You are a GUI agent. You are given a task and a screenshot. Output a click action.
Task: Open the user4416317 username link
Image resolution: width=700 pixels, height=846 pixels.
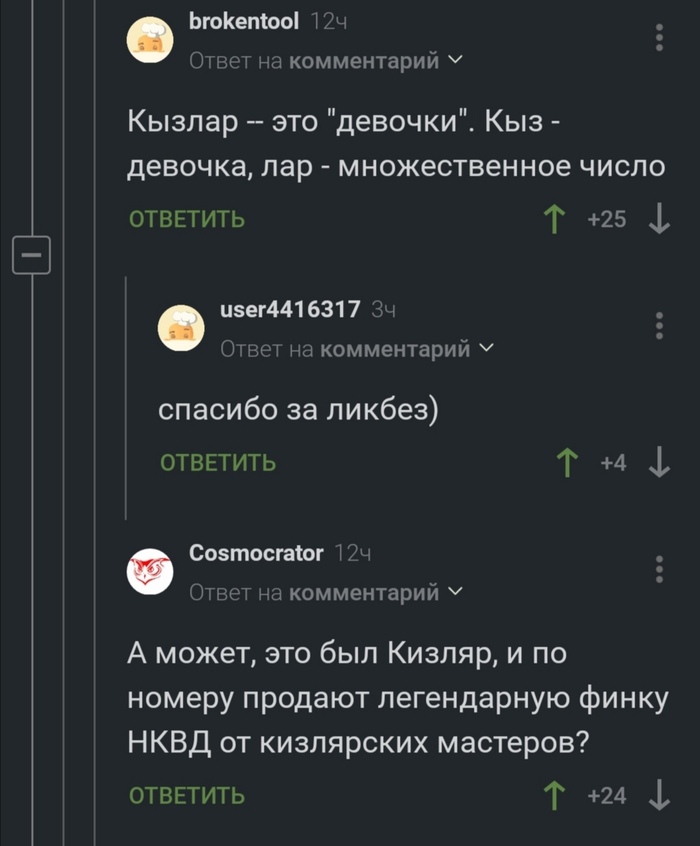290,309
